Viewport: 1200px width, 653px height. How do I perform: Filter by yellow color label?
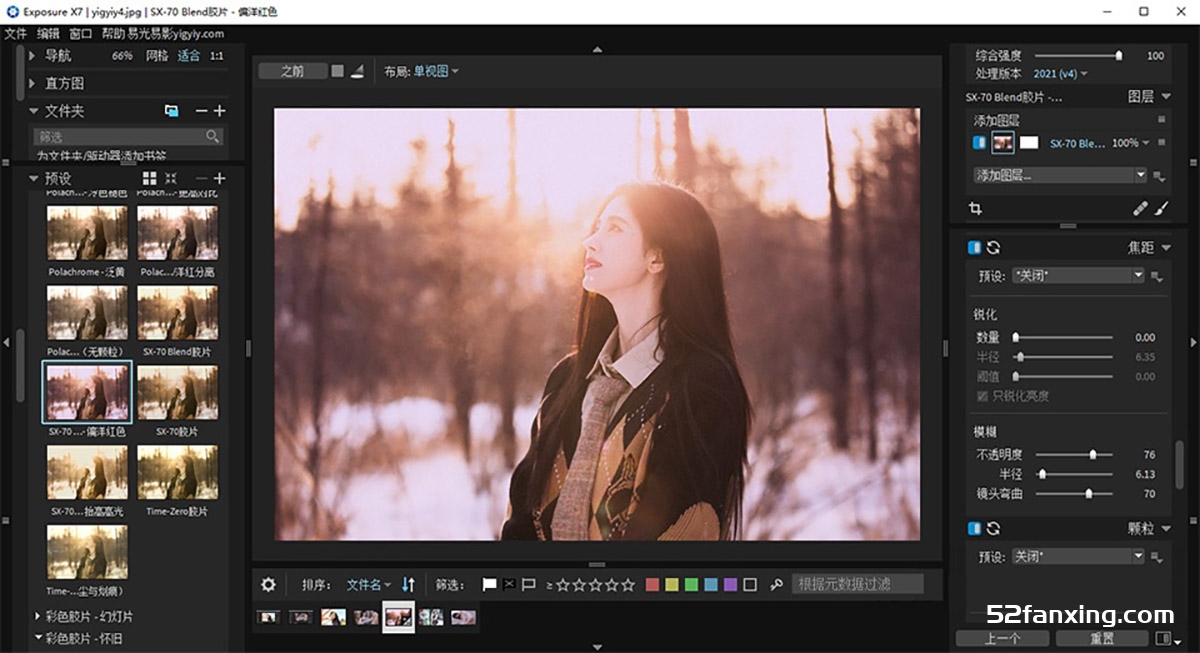tap(672, 585)
